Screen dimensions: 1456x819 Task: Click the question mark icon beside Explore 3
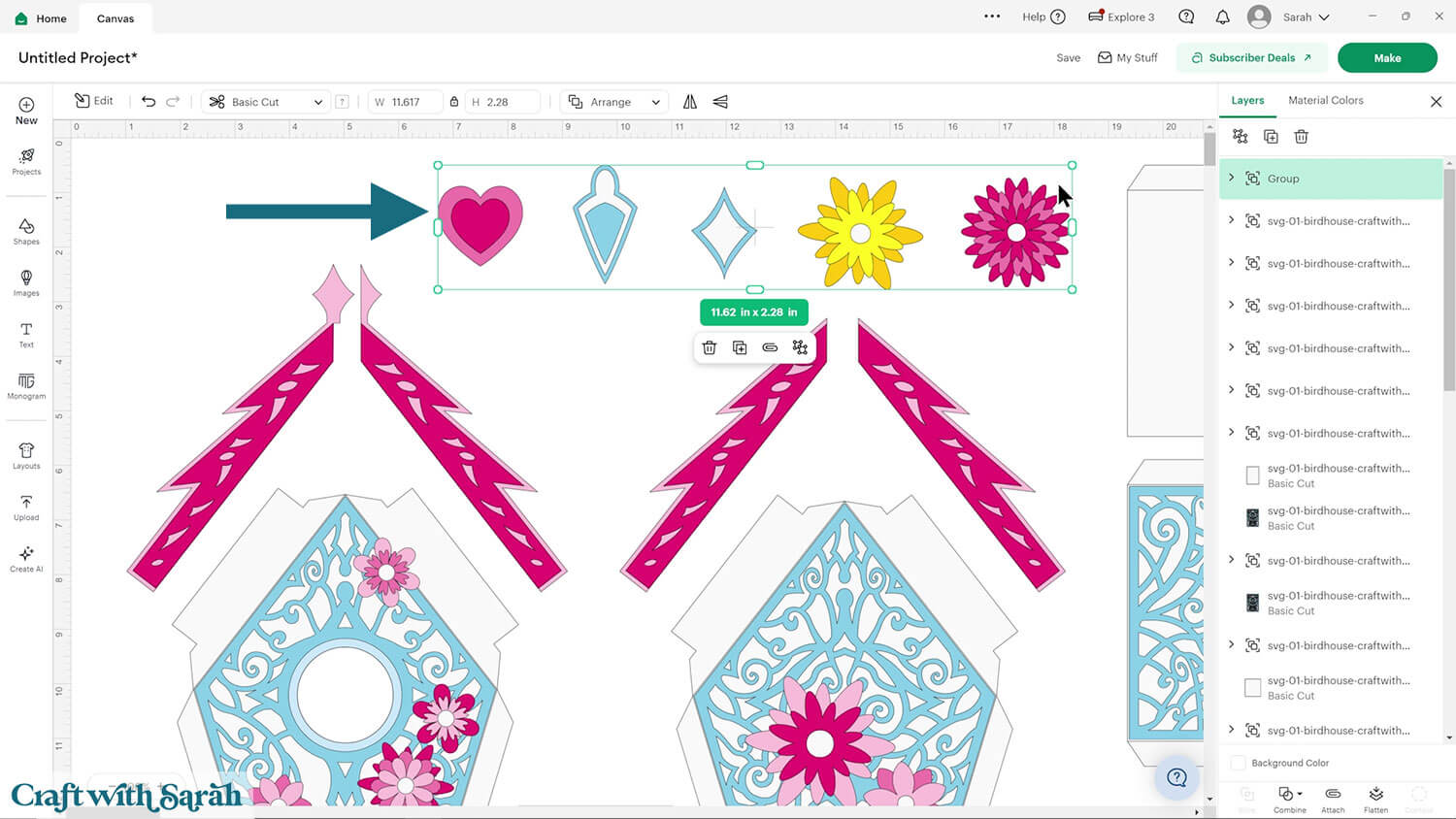coord(1186,16)
